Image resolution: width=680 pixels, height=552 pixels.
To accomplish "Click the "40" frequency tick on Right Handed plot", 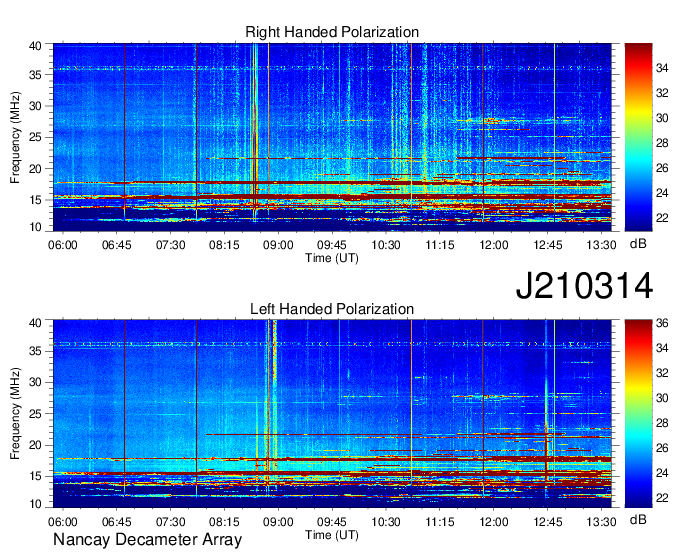I will [x=35, y=46].
